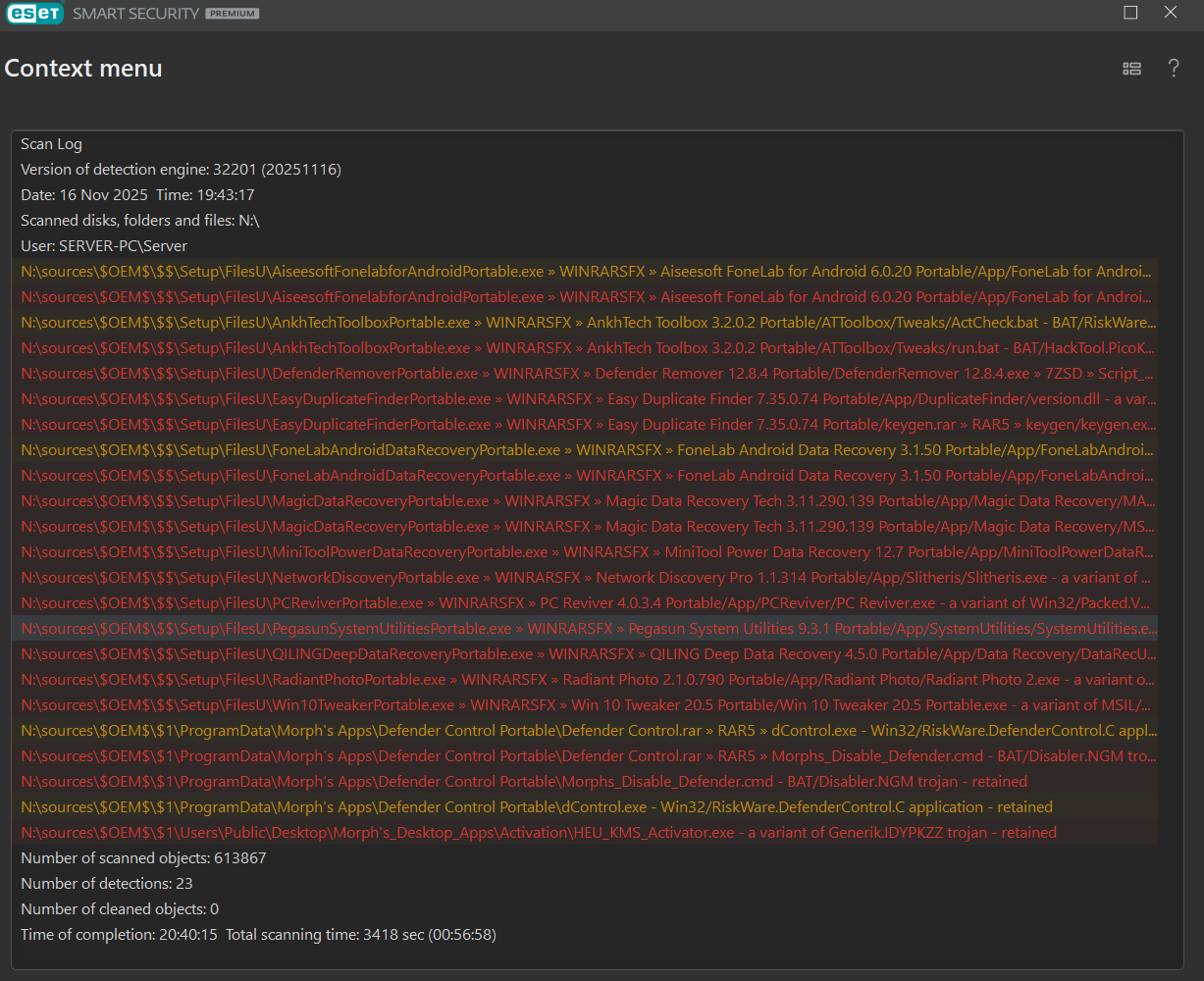Click the ESET logo in title bar
This screenshot has height=981, width=1204.
(x=35, y=14)
